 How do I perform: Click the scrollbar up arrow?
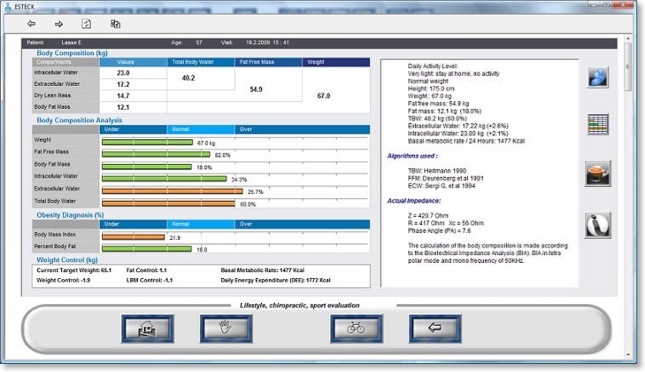point(628,38)
